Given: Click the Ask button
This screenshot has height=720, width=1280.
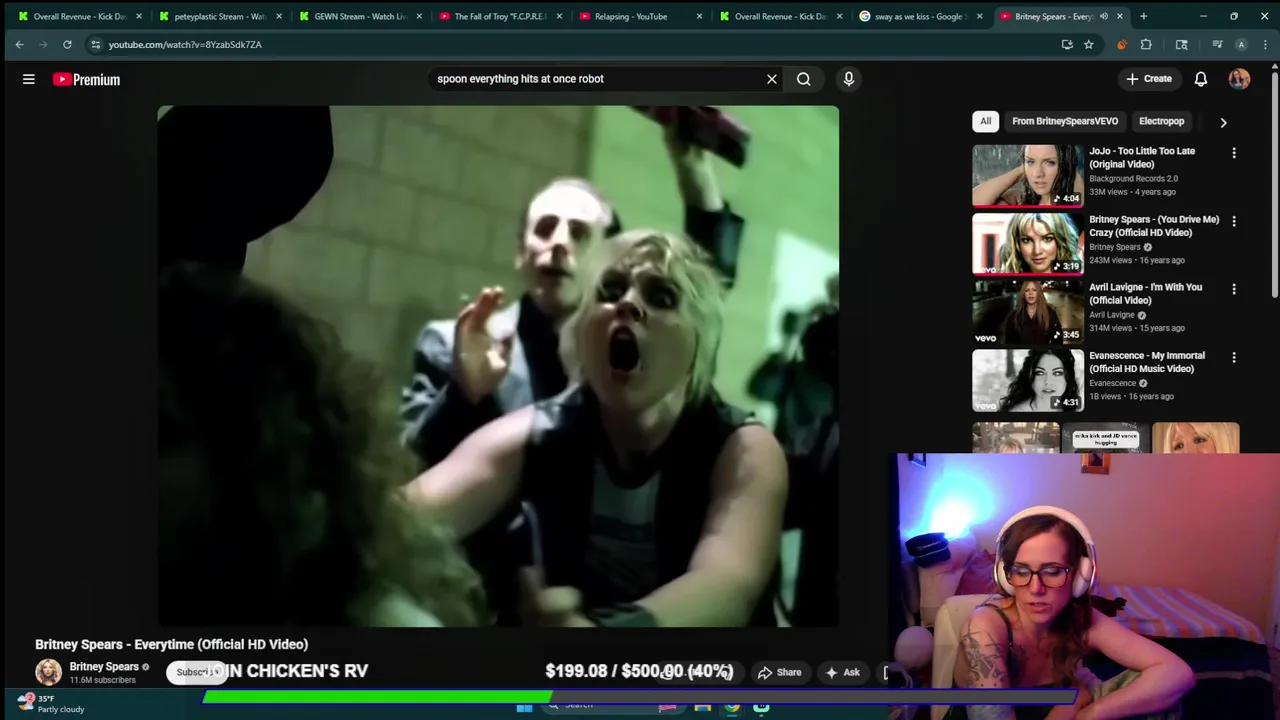Looking at the screenshot, I should [842, 673].
